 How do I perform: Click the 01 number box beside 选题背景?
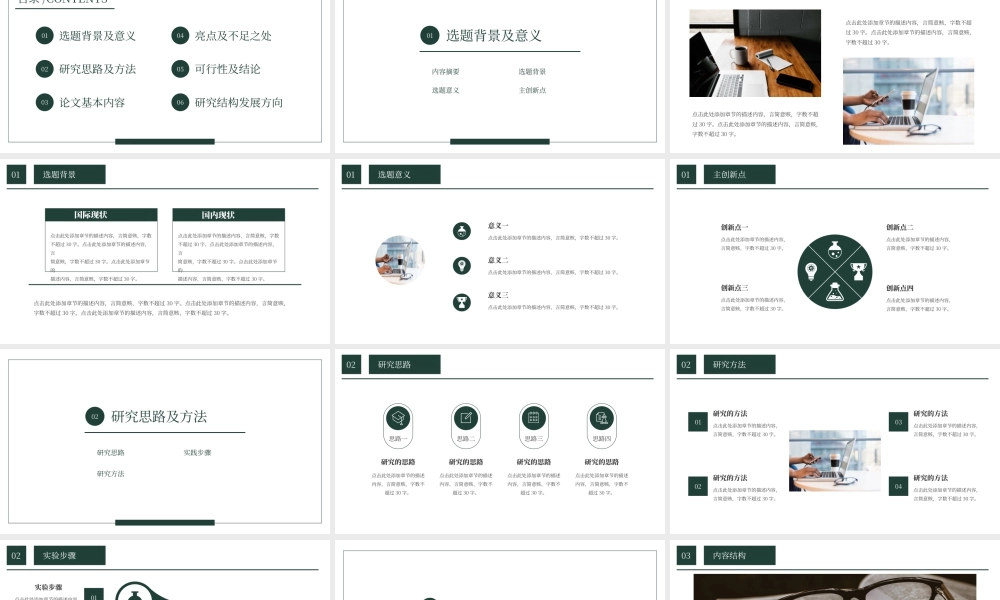(x=16, y=175)
